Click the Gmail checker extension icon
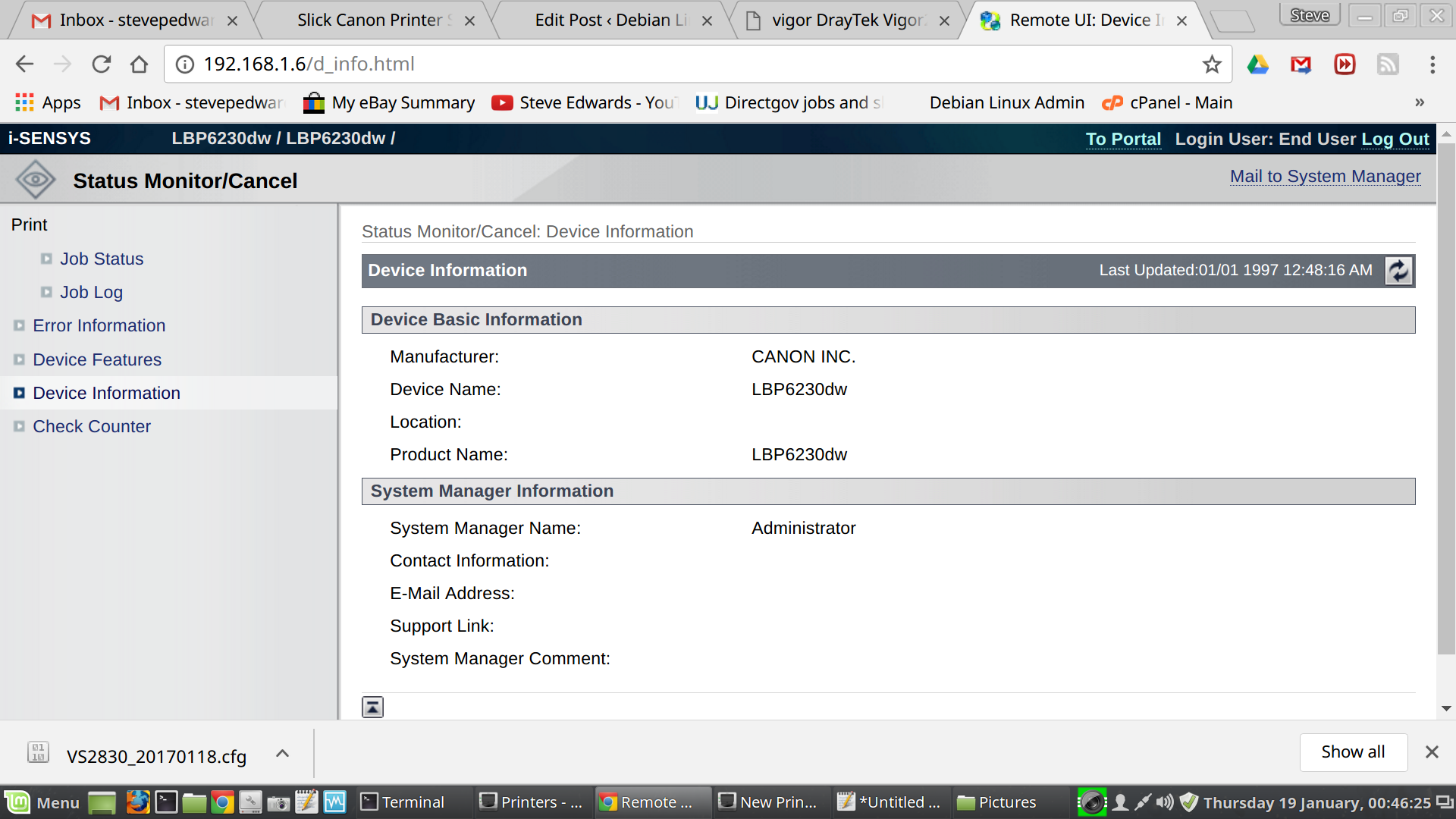 point(1301,64)
